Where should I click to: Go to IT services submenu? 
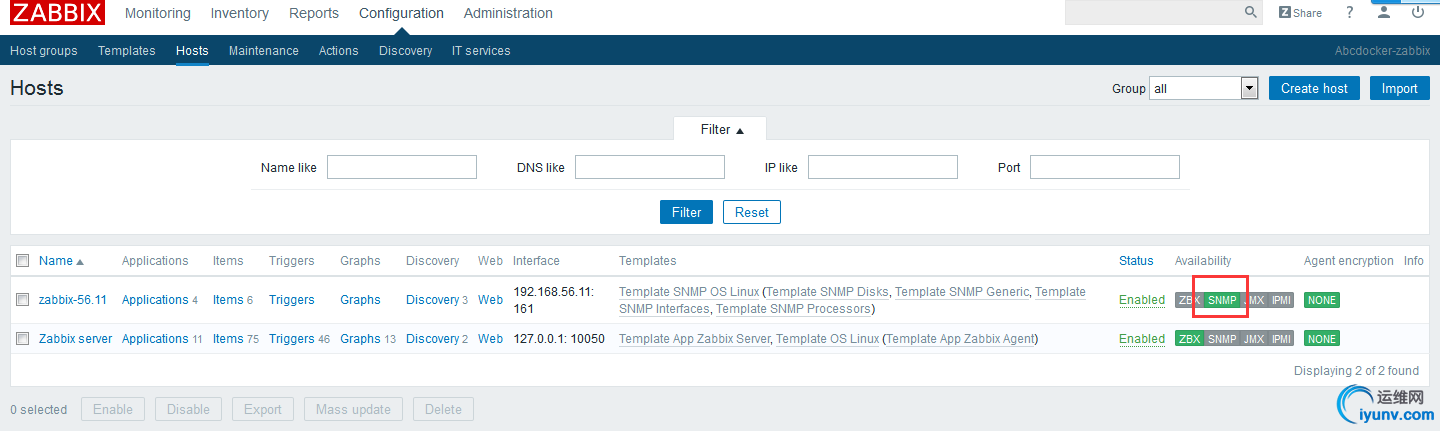click(481, 51)
